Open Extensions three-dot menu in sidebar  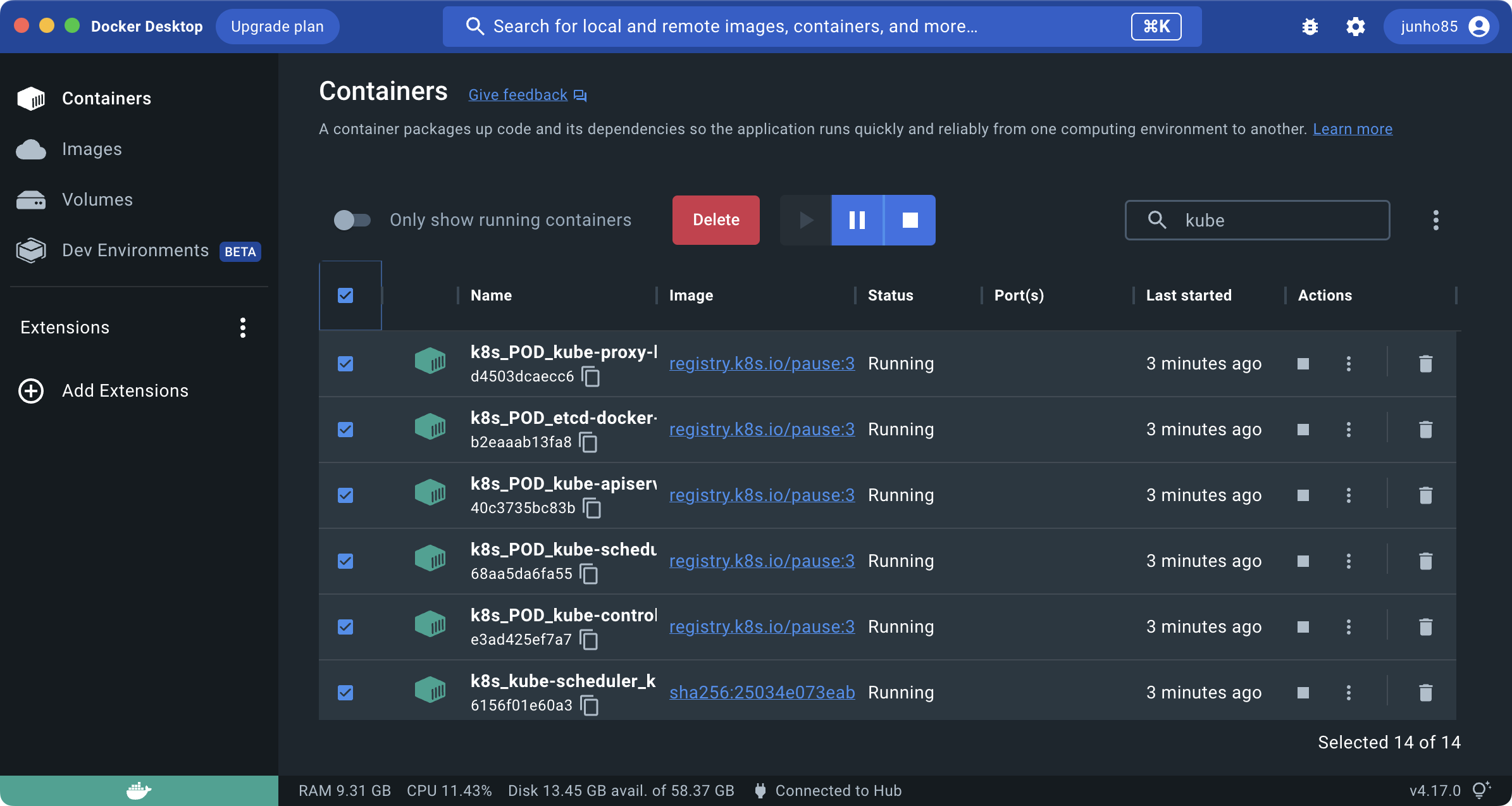pyautogui.click(x=243, y=328)
